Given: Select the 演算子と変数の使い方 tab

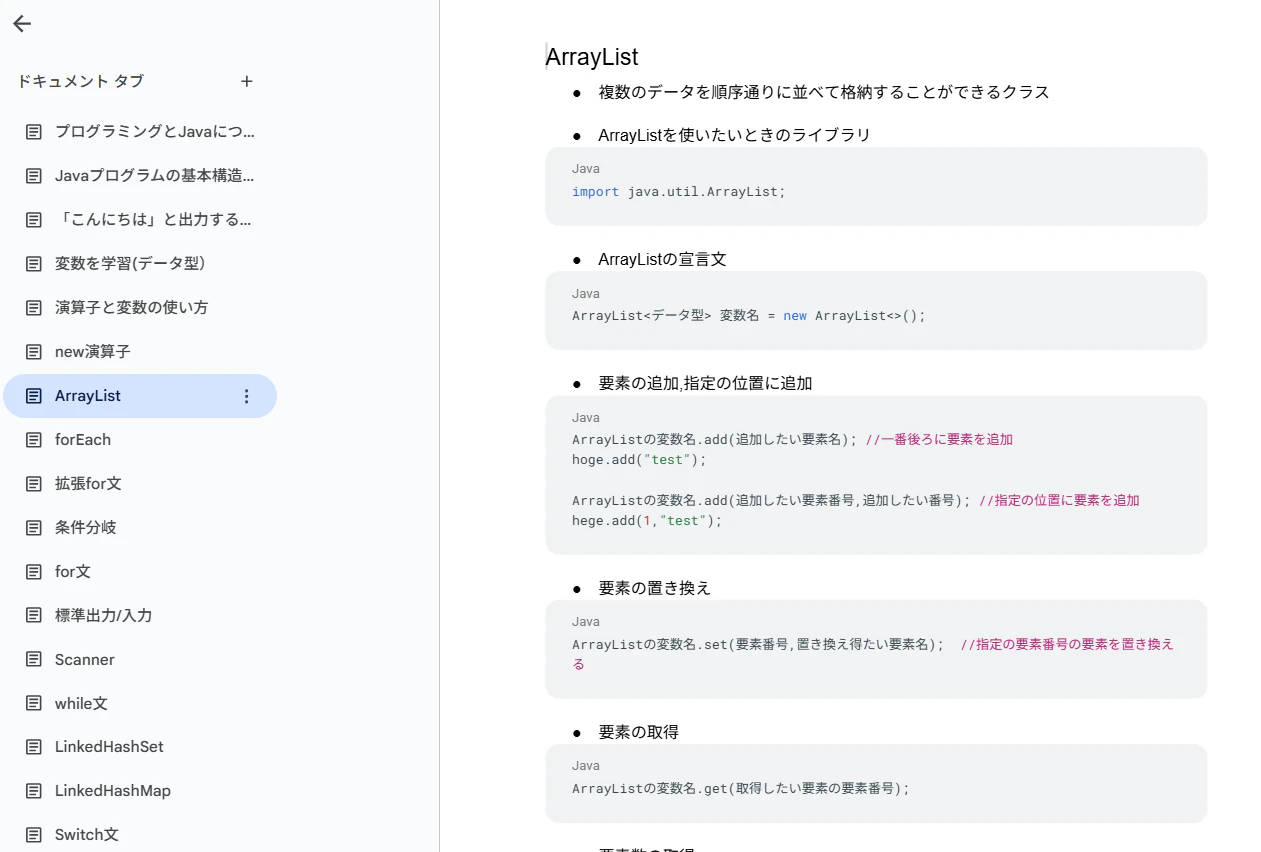Looking at the screenshot, I should click(140, 308).
